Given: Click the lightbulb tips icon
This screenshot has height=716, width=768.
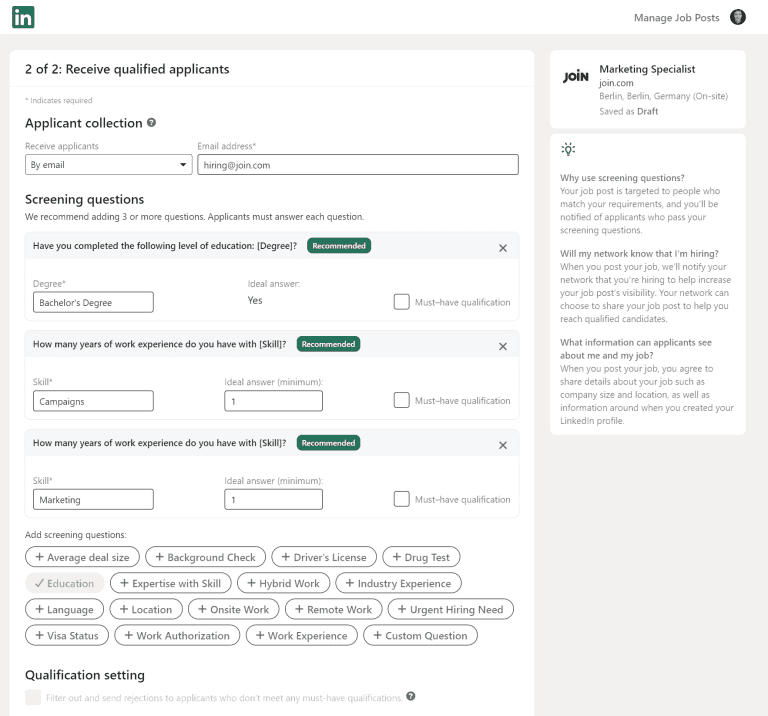Looking at the screenshot, I should (x=568, y=149).
